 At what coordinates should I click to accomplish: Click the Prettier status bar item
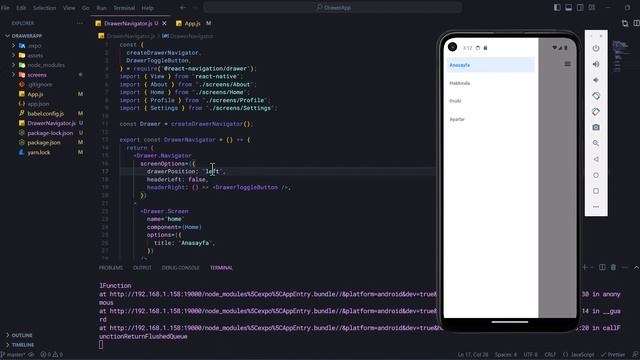point(613,355)
